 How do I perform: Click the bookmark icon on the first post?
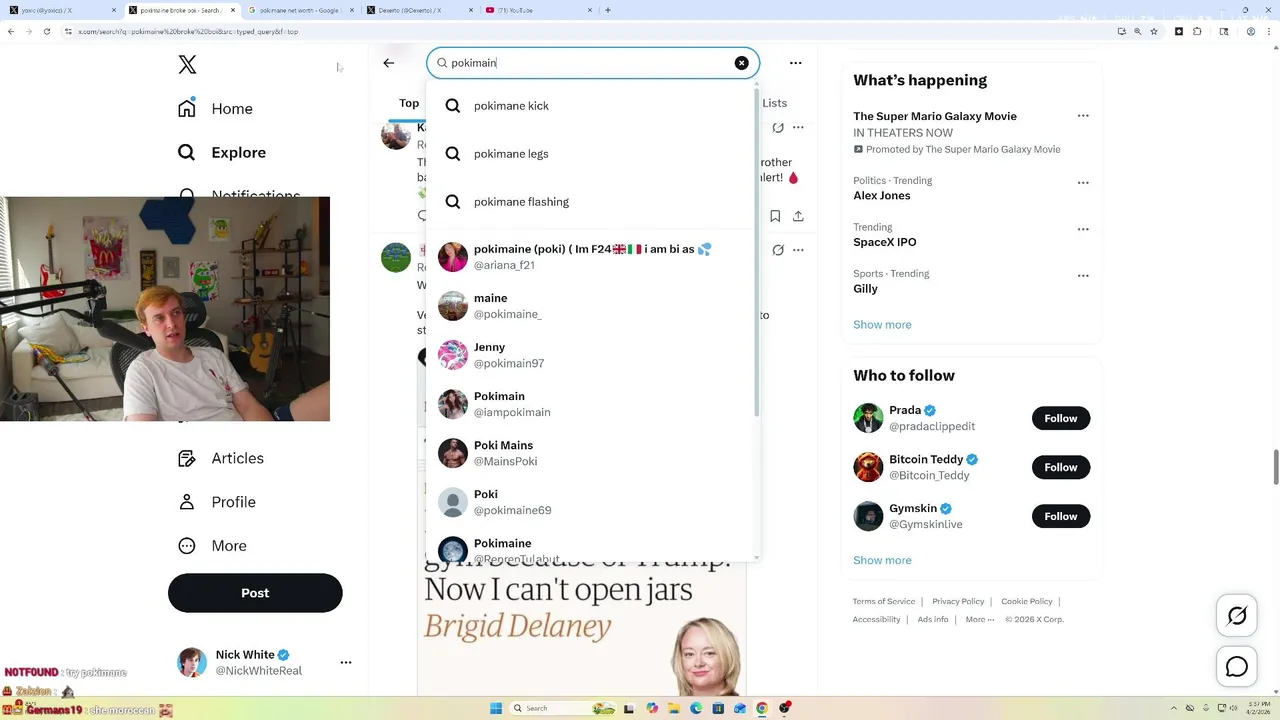775,216
